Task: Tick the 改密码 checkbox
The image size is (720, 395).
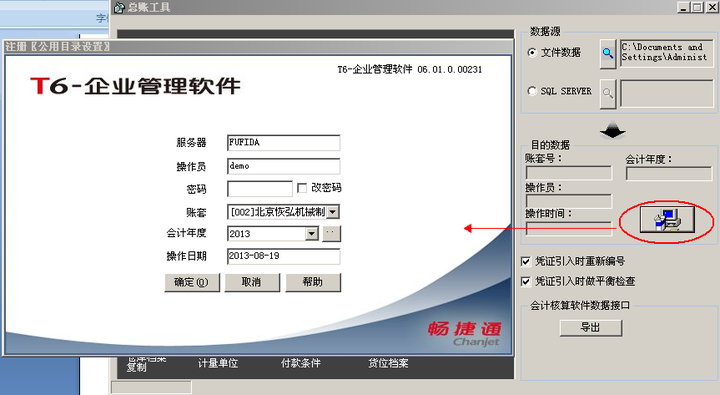Action: coord(302,188)
